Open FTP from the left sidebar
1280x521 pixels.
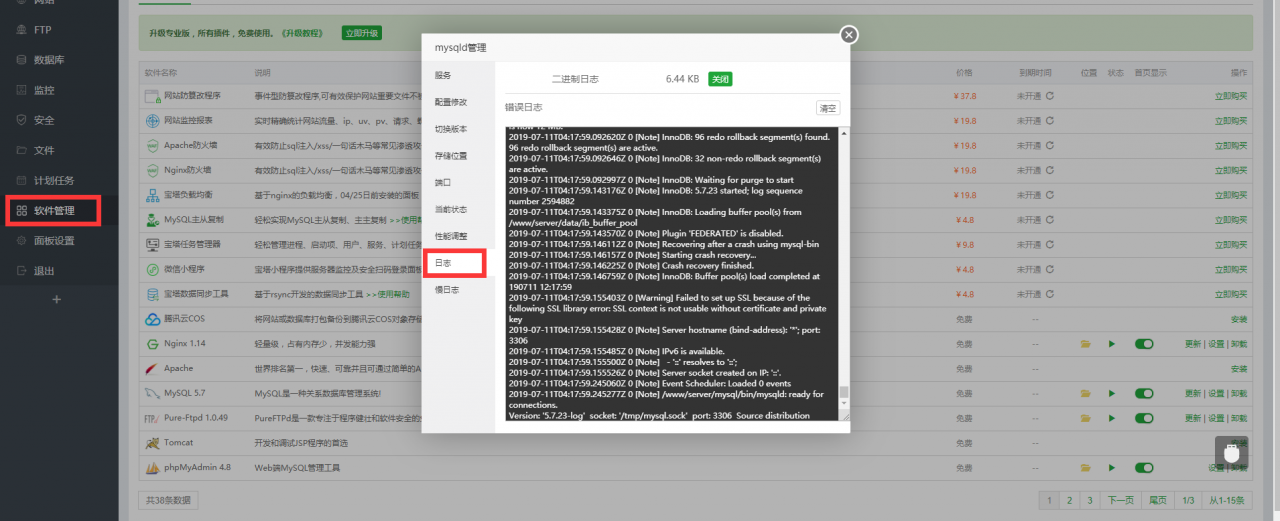(42, 30)
